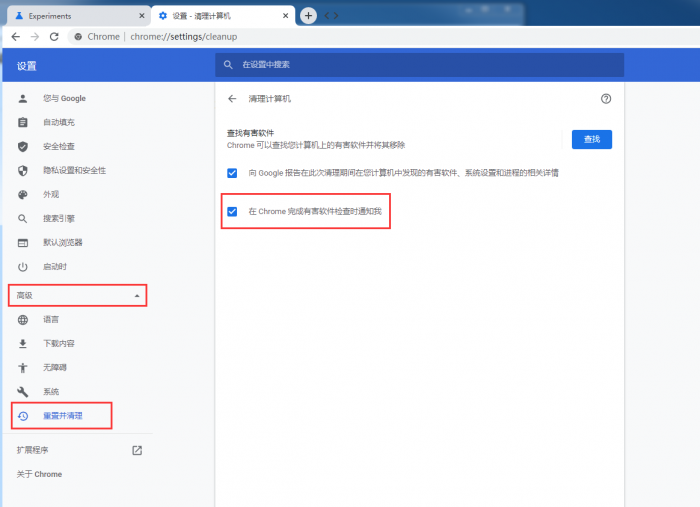700x507 pixels.
Task: Focus the 在设置中搜索 search field
Action: [419, 65]
